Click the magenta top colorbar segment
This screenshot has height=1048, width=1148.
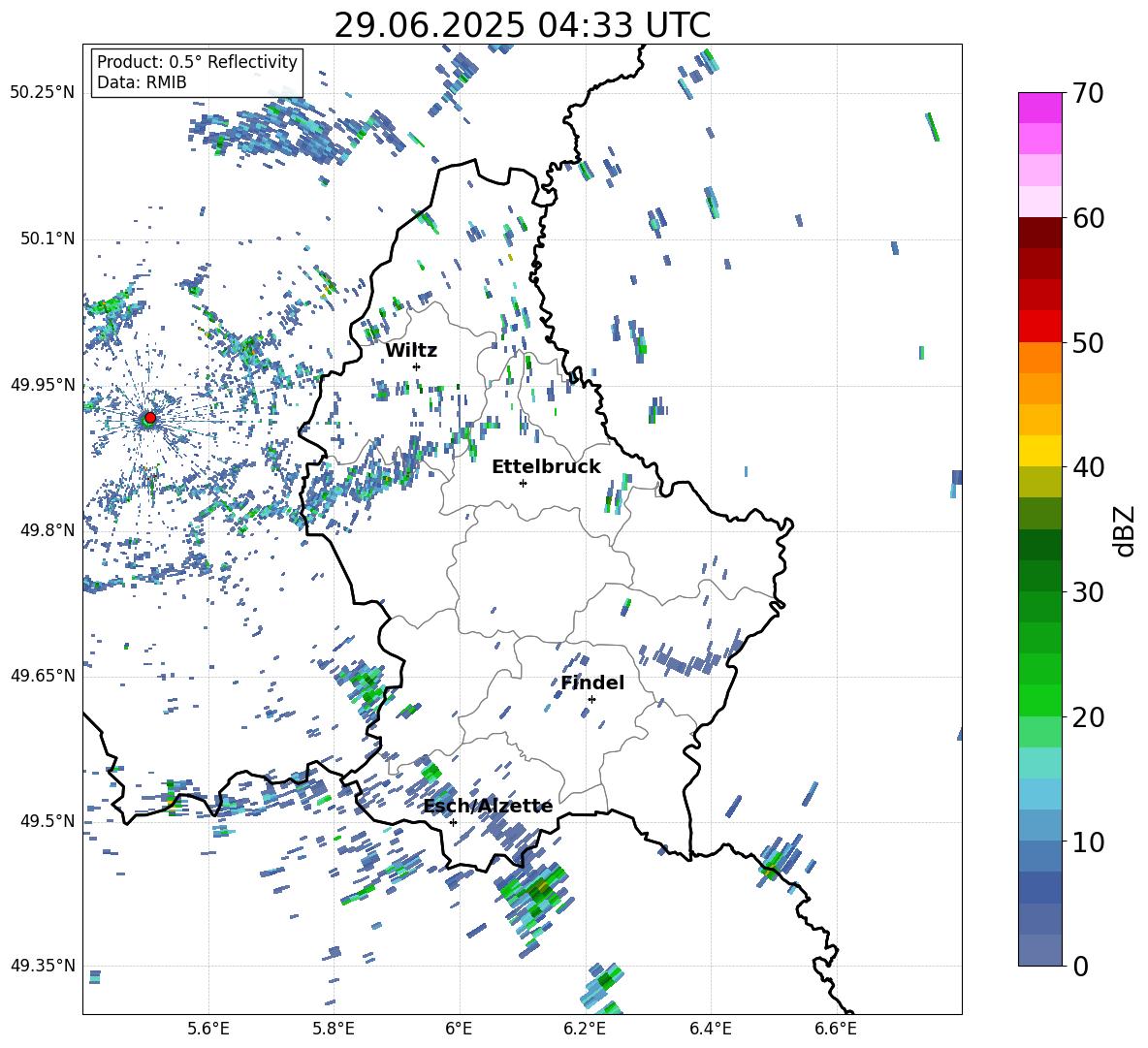coord(1039,108)
